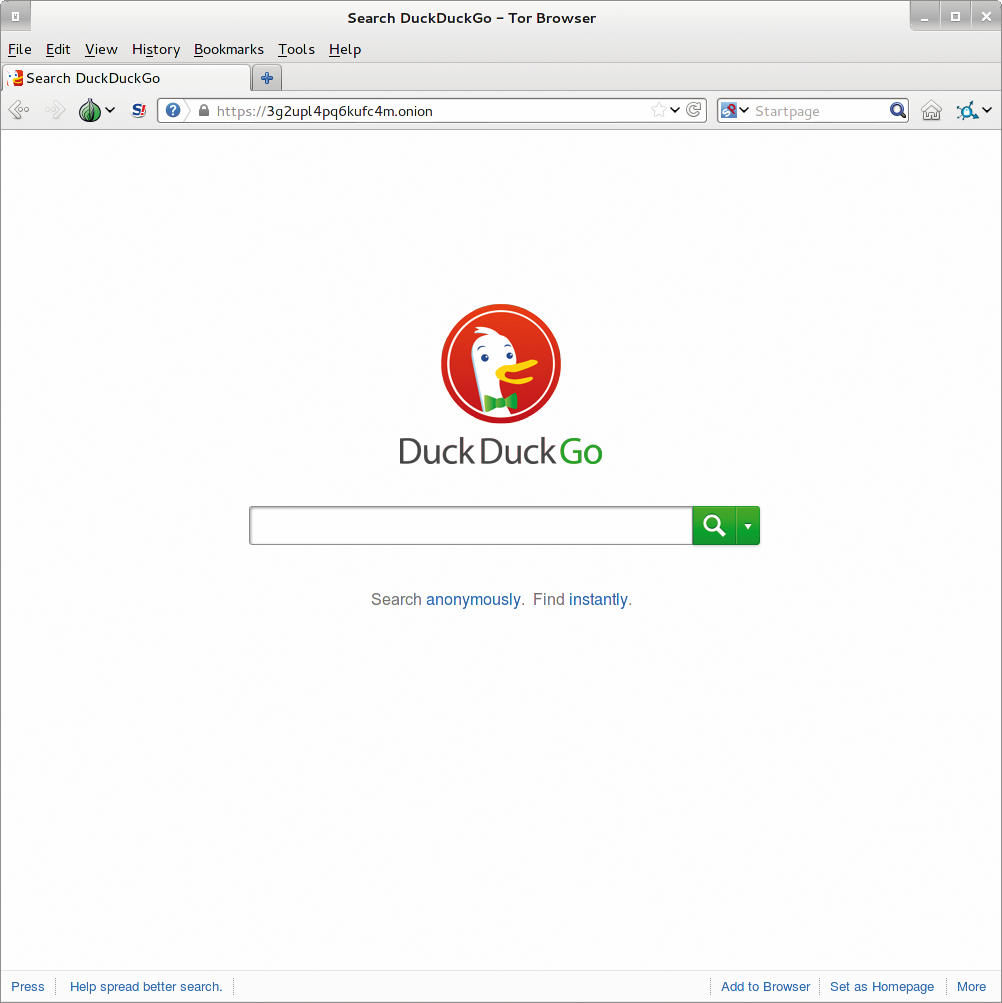Close the Tor Browser window
Screen dimensions: 1002x1003
coord(986,17)
